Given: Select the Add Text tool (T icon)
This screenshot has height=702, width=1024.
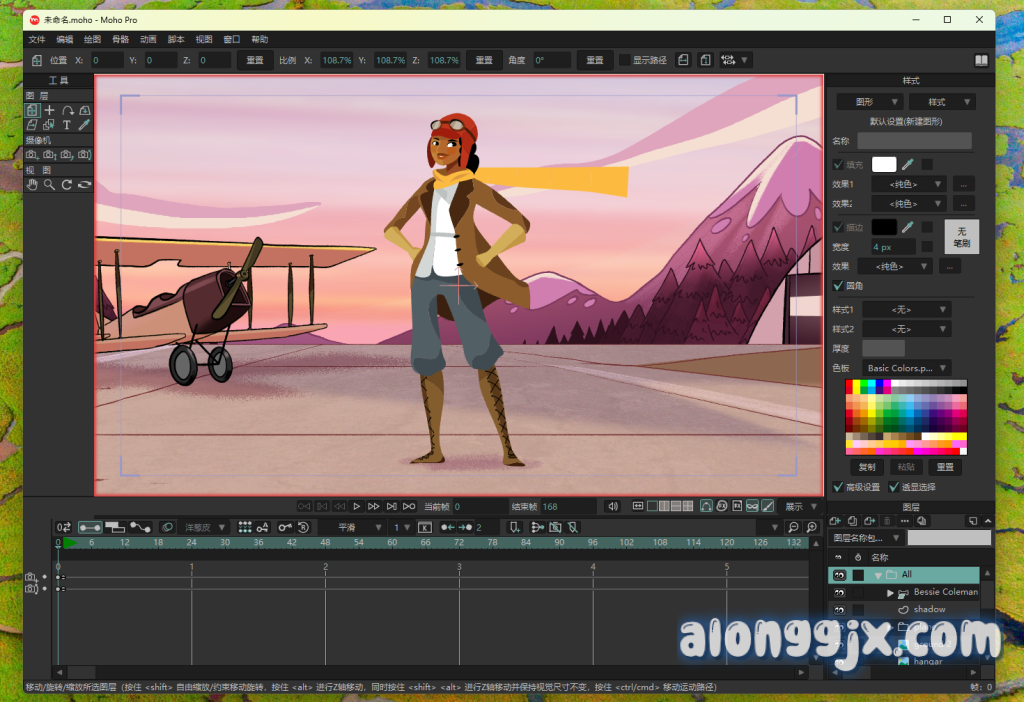Looking at the screenshot, I should (67, 125).
